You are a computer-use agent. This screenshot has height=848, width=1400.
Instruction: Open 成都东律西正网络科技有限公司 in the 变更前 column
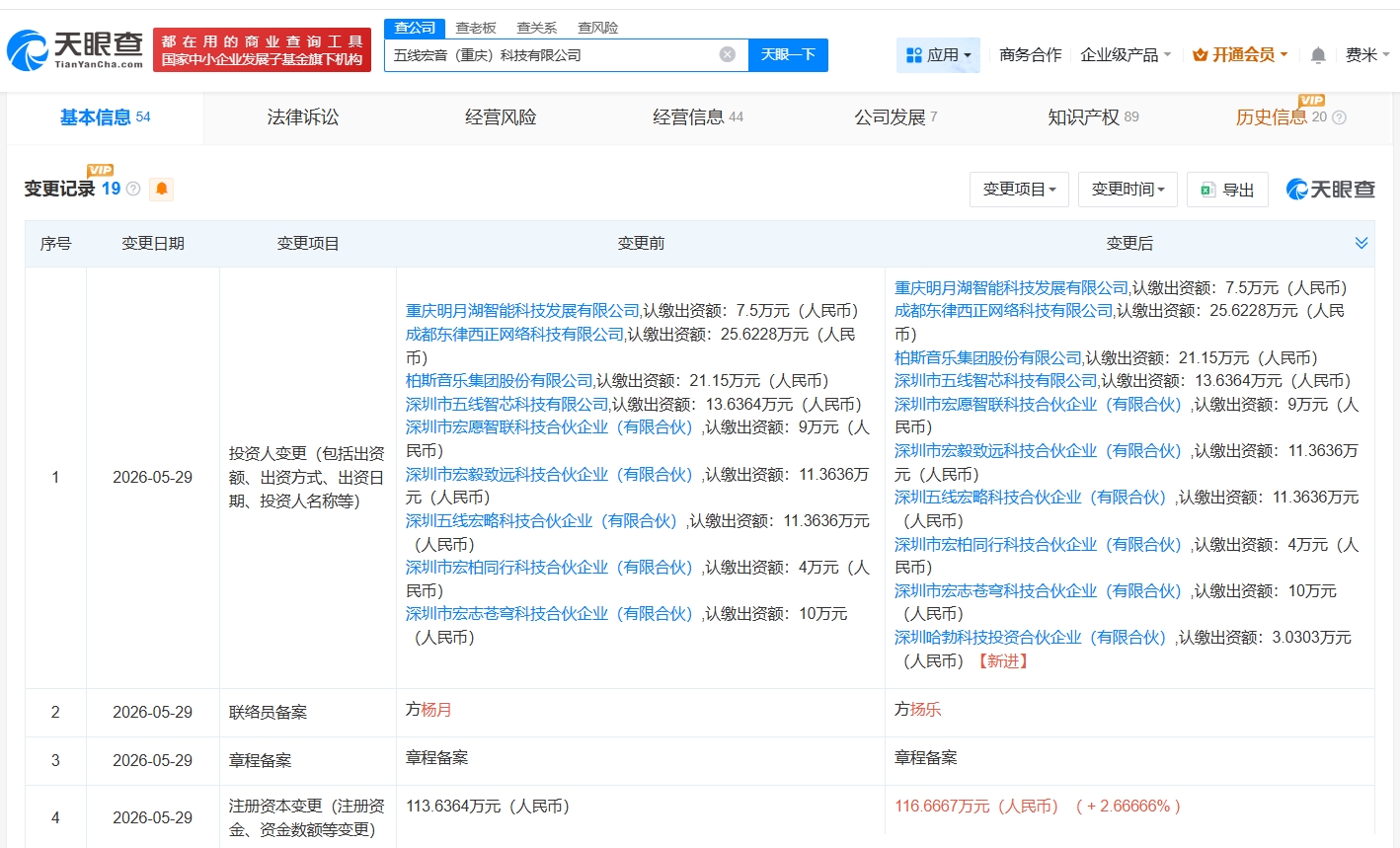click(x=514, y=335)
